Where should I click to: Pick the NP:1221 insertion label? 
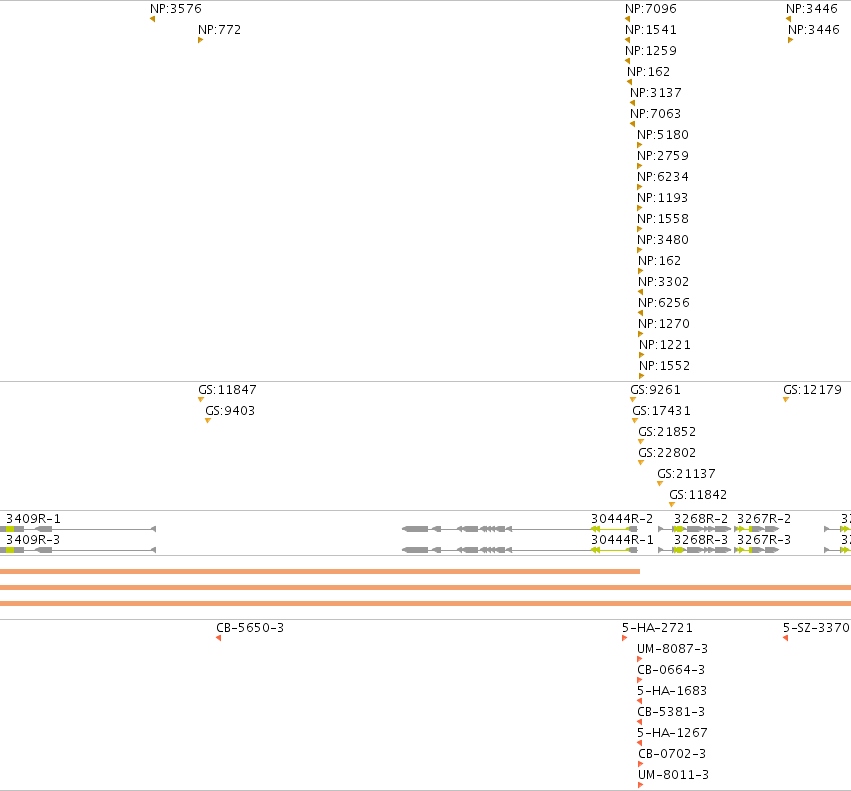pos(665,345)
